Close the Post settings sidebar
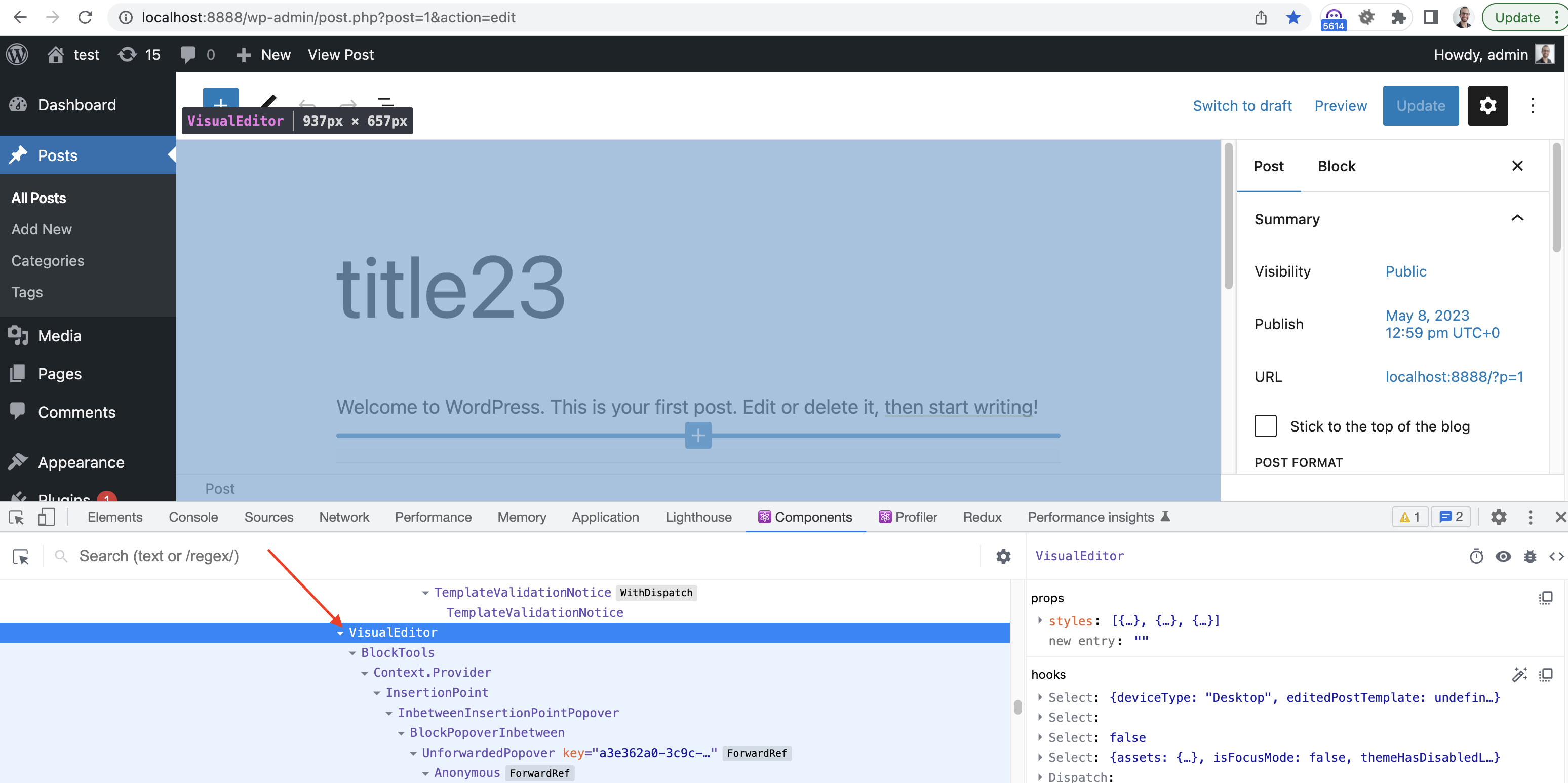The image size is (1568, 783). tap(1517, 166)
